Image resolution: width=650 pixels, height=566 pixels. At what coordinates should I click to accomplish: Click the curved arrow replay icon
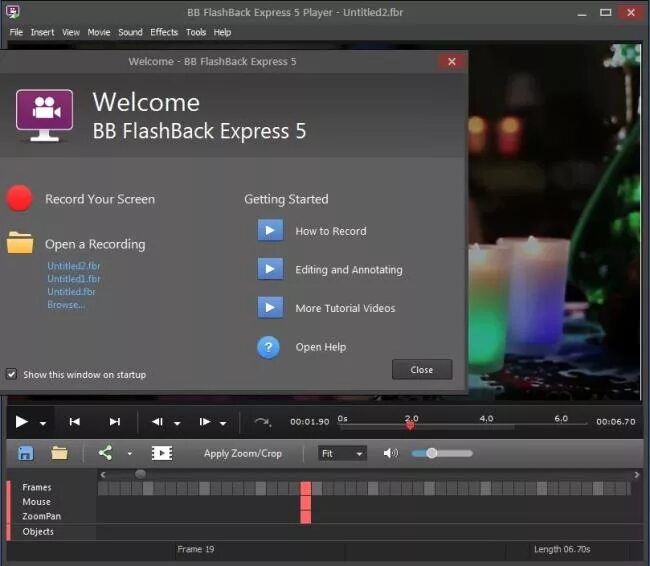[262, 422]
